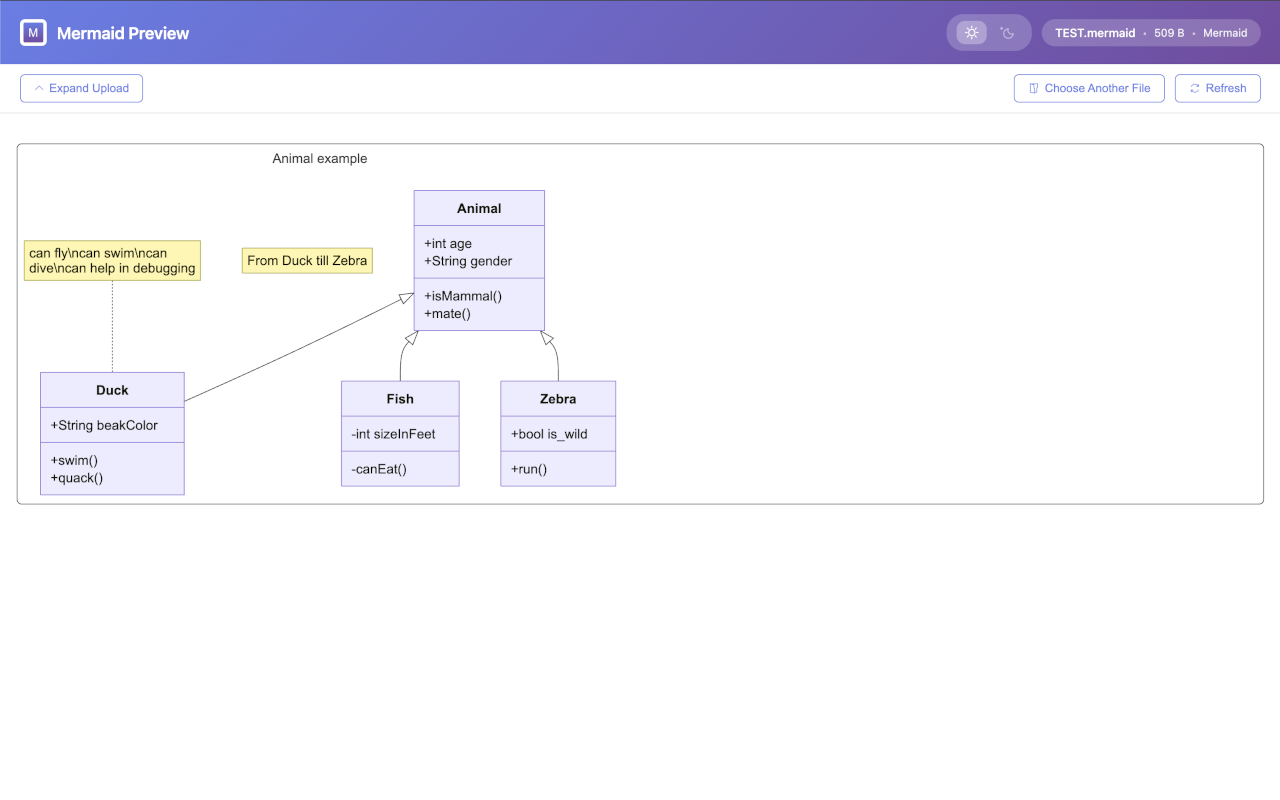Select the Duck class header
This screenshot has width=1280, height=800.
point(112,390)
